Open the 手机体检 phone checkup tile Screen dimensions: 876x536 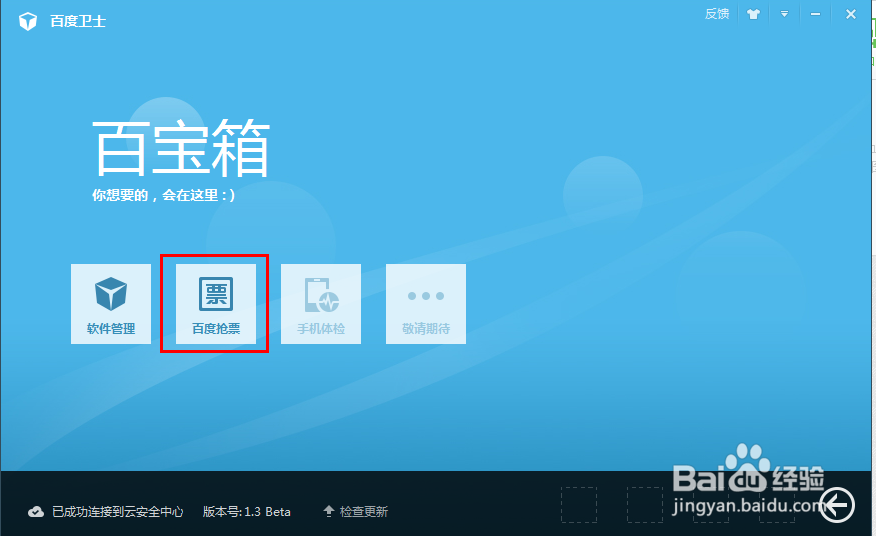(x=321, y=303)
